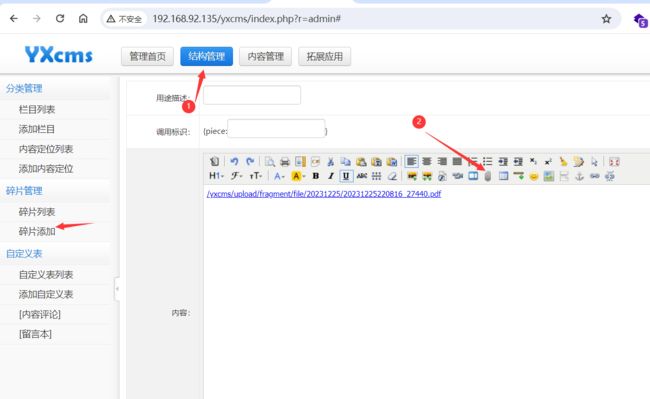Bookmark this page with the star icon
The width and height of the screenshot is (650, 399).
pos(606,19)
